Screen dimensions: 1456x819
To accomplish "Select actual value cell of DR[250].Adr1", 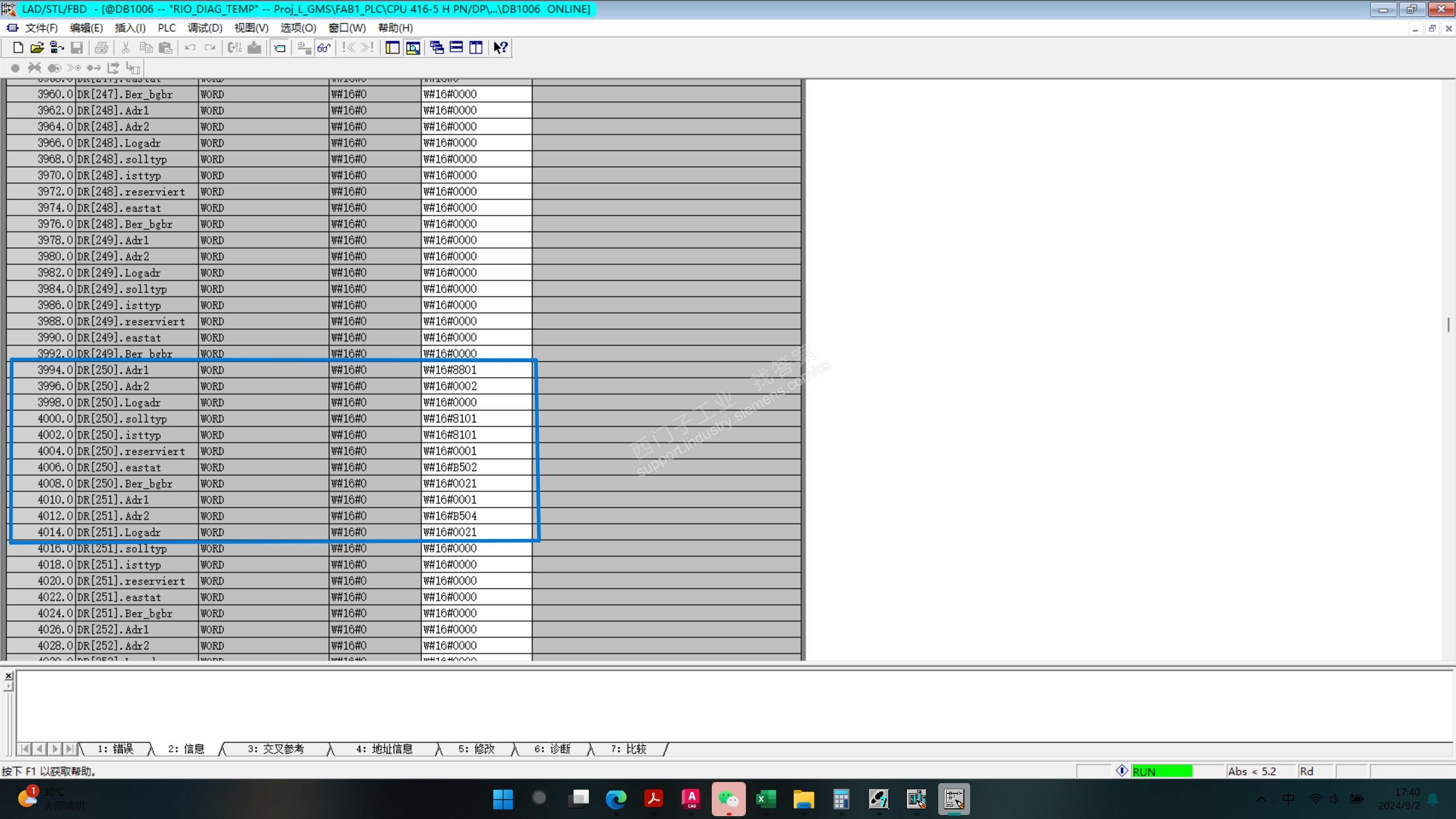I will point(476,370).
